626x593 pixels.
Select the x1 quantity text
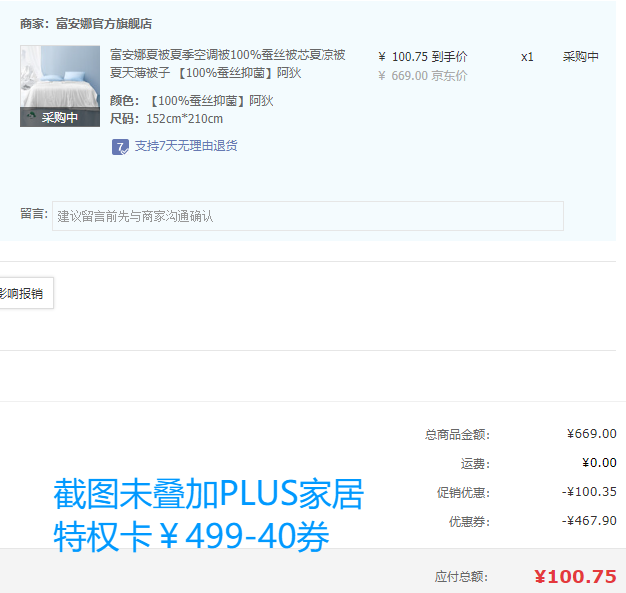coord(527,57)
